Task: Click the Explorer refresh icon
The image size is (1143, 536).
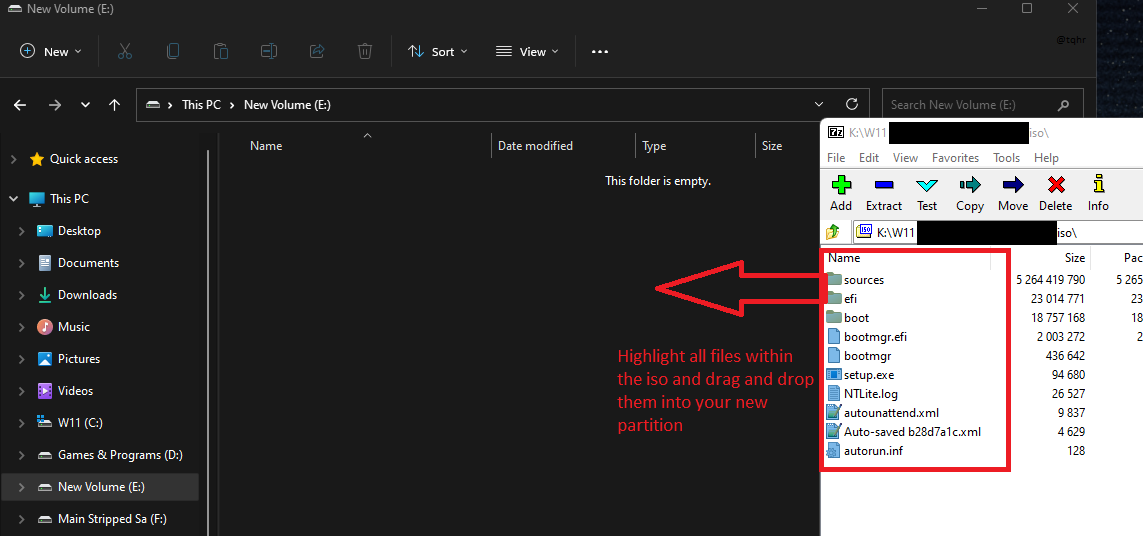Action: (x=851, y=104)
